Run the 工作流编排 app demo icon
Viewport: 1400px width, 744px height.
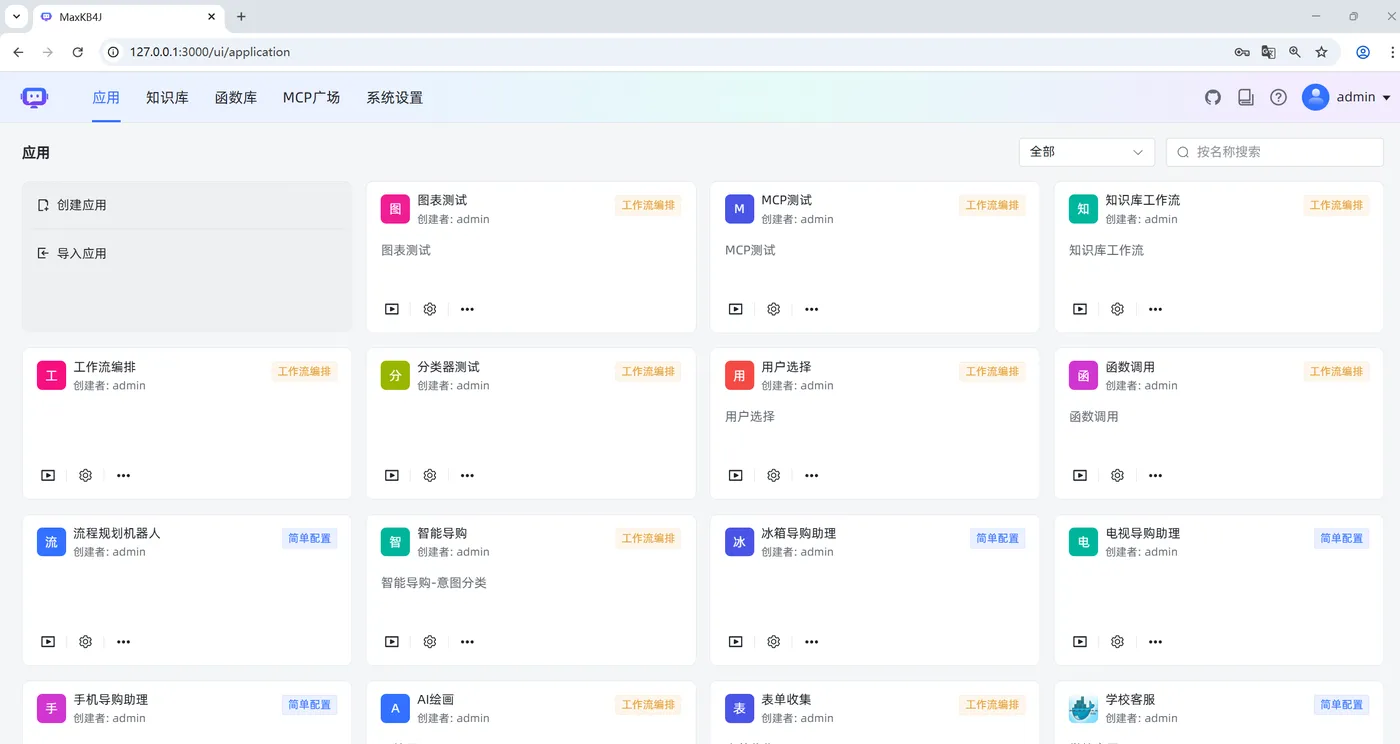[x=48, y=476]
